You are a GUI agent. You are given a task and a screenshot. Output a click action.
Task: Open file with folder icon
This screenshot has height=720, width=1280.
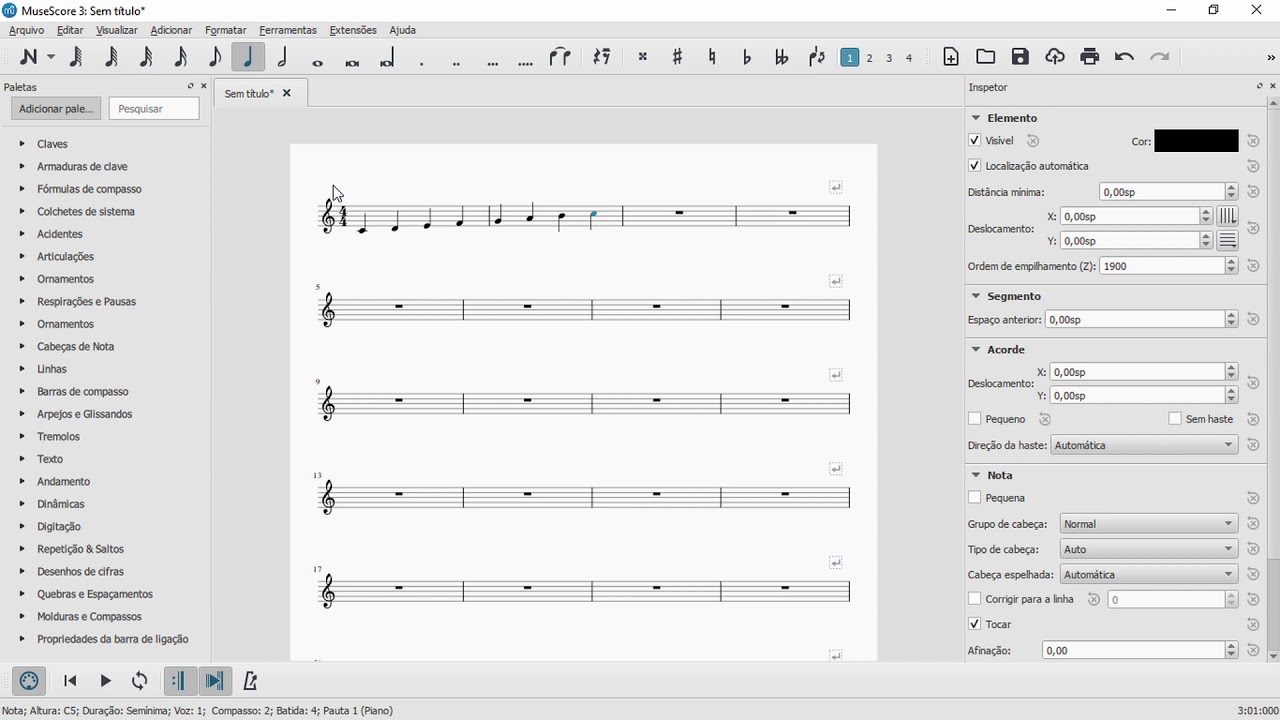pyautogui.click(x=986, y=57)
